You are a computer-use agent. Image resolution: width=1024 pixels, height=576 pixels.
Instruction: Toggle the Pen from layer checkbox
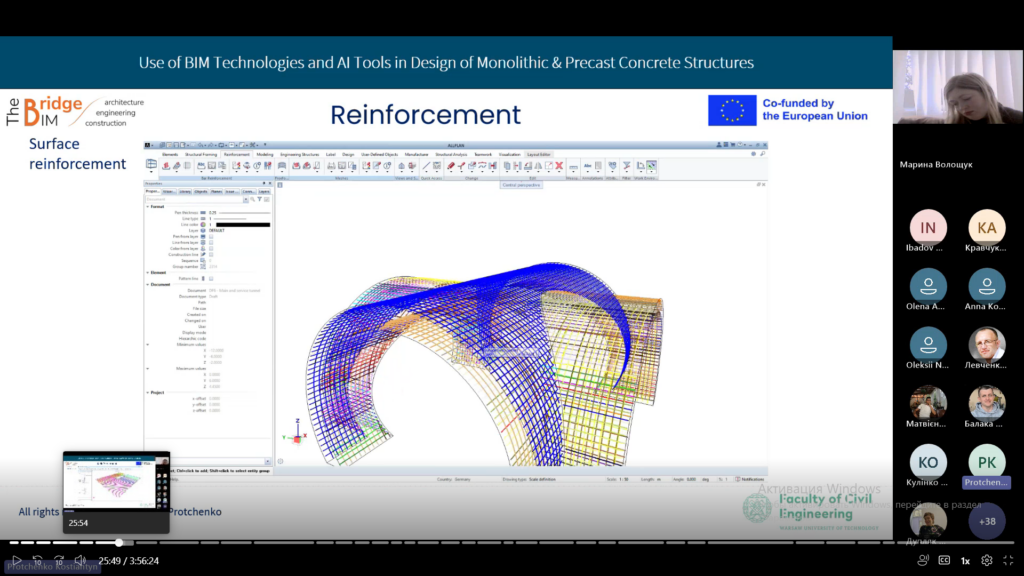tap(212, 236)
